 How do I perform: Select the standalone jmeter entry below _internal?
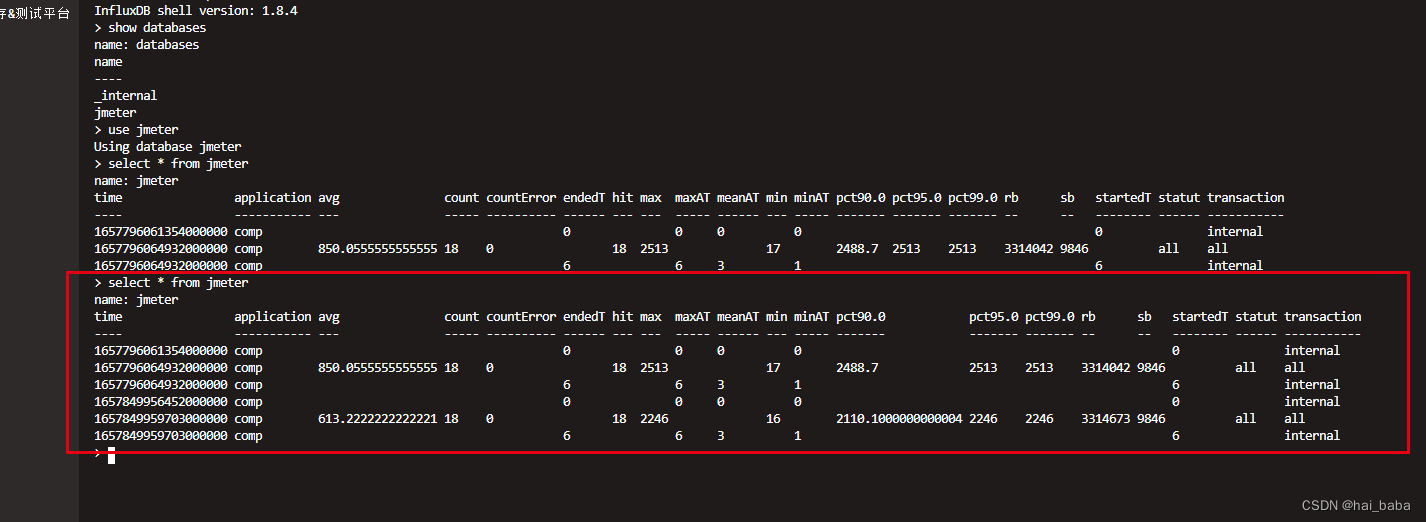click(x=115, y=113)
